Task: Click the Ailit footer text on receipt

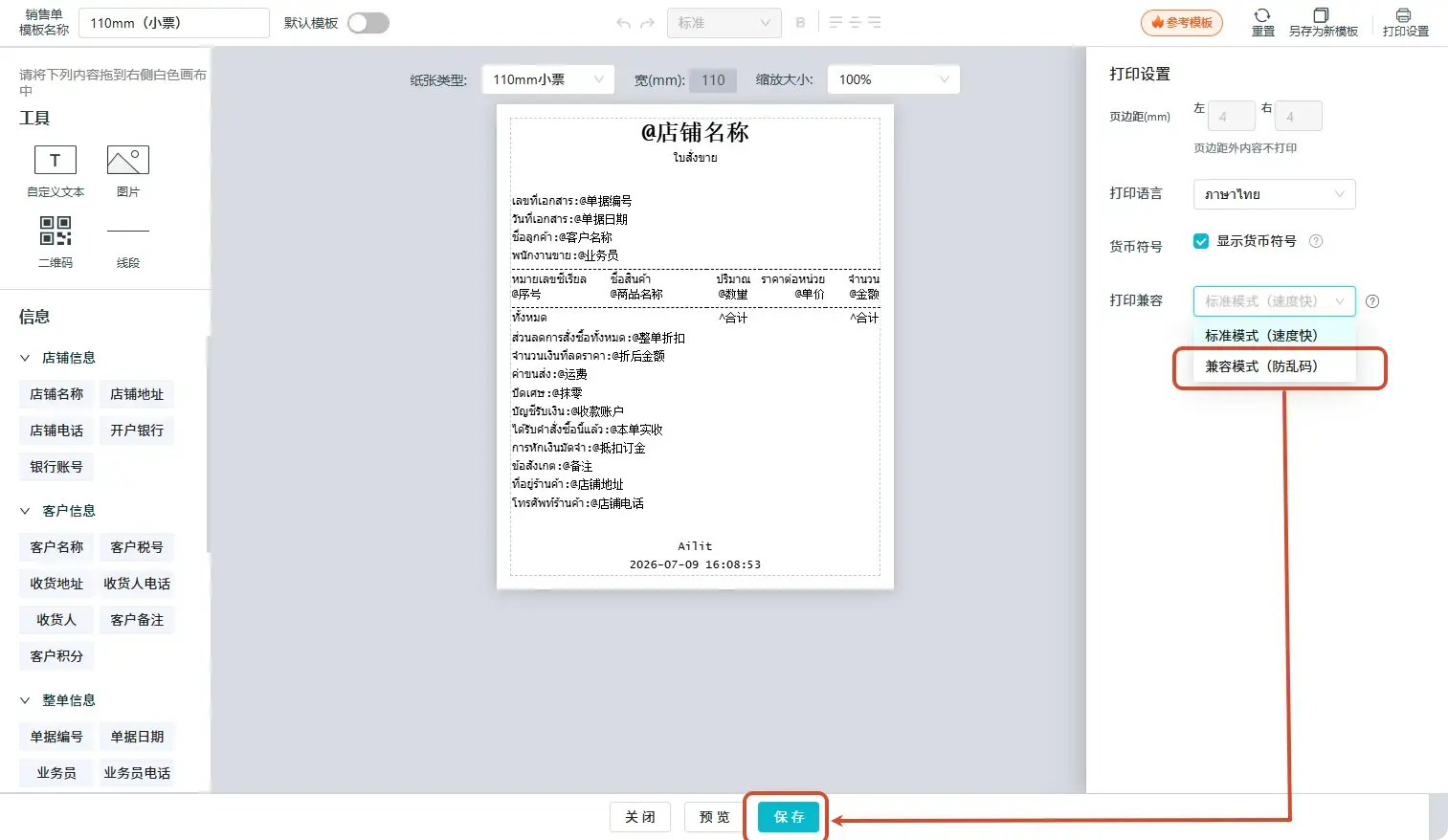Action: tap(695, 546)
